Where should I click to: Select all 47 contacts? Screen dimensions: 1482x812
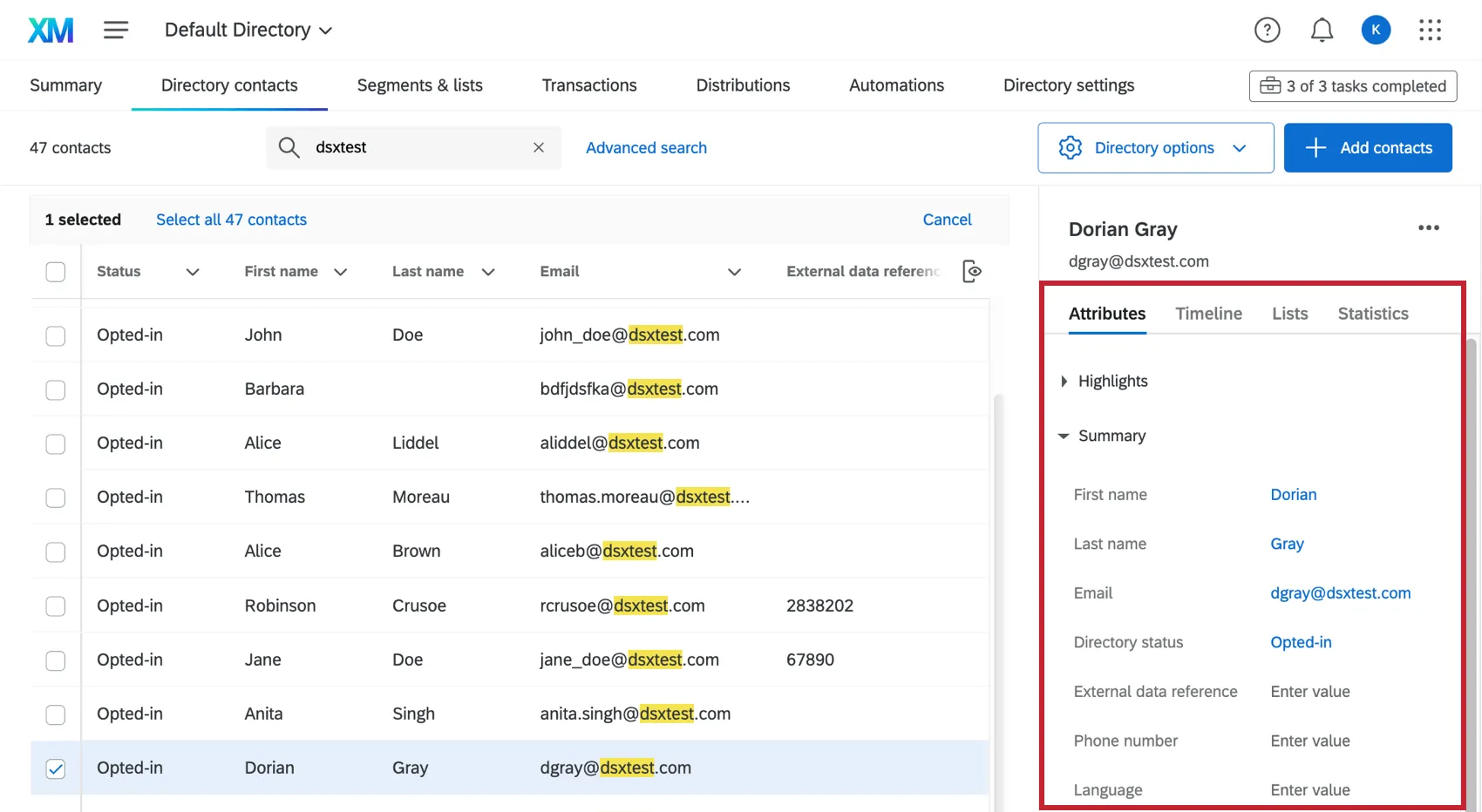pyautogui.click(x=231, y=219)
